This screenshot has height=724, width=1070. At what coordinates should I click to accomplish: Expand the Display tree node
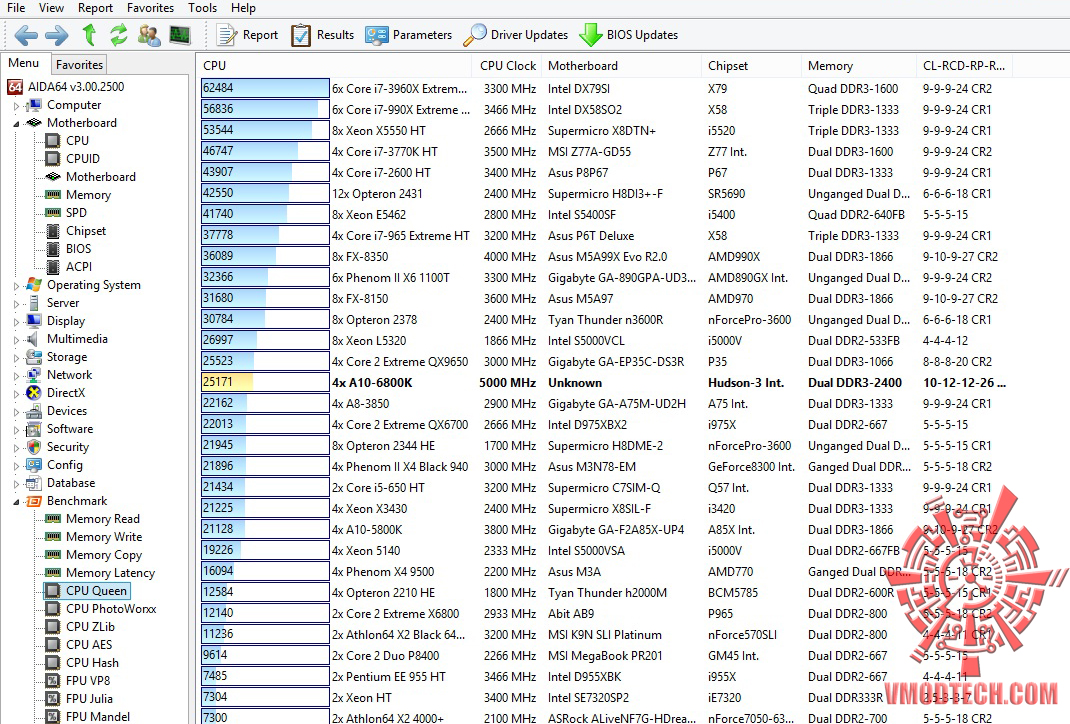click(16, 321)
